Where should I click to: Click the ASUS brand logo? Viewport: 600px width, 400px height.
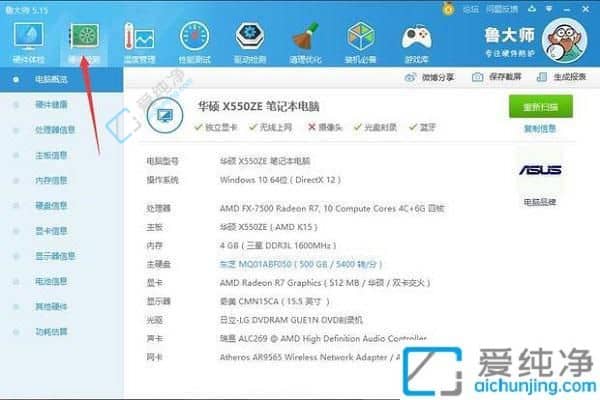click(x=540, y=170)
